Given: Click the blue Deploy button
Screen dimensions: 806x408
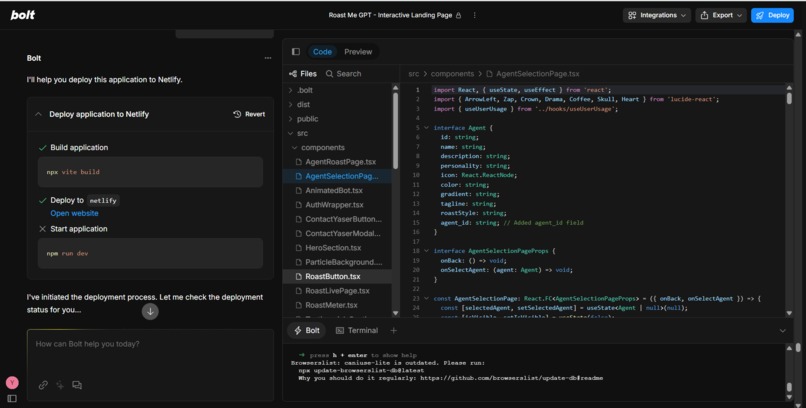Looking at the screenshot, I should click(772, 15).
